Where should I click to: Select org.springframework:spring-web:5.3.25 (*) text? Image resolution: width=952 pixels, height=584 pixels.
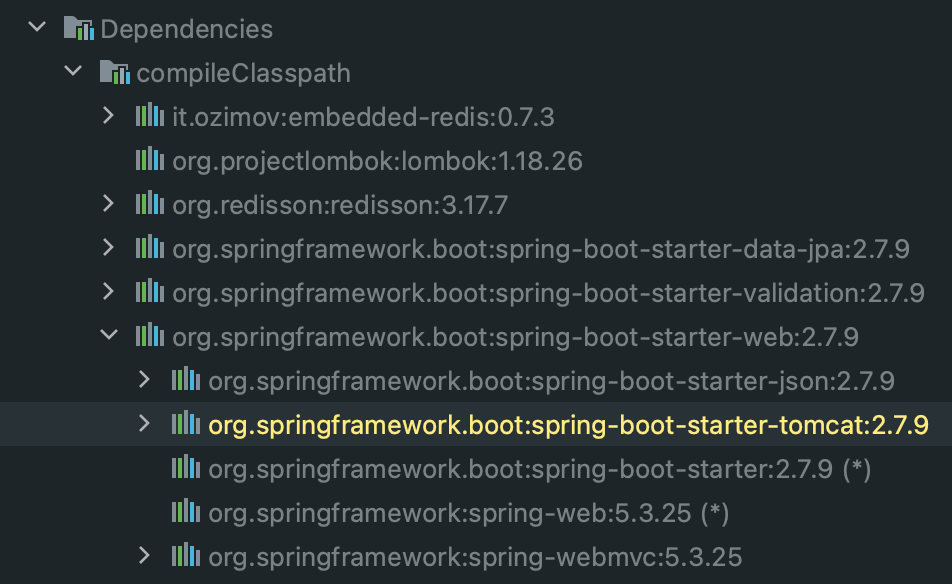coord(469,514)
